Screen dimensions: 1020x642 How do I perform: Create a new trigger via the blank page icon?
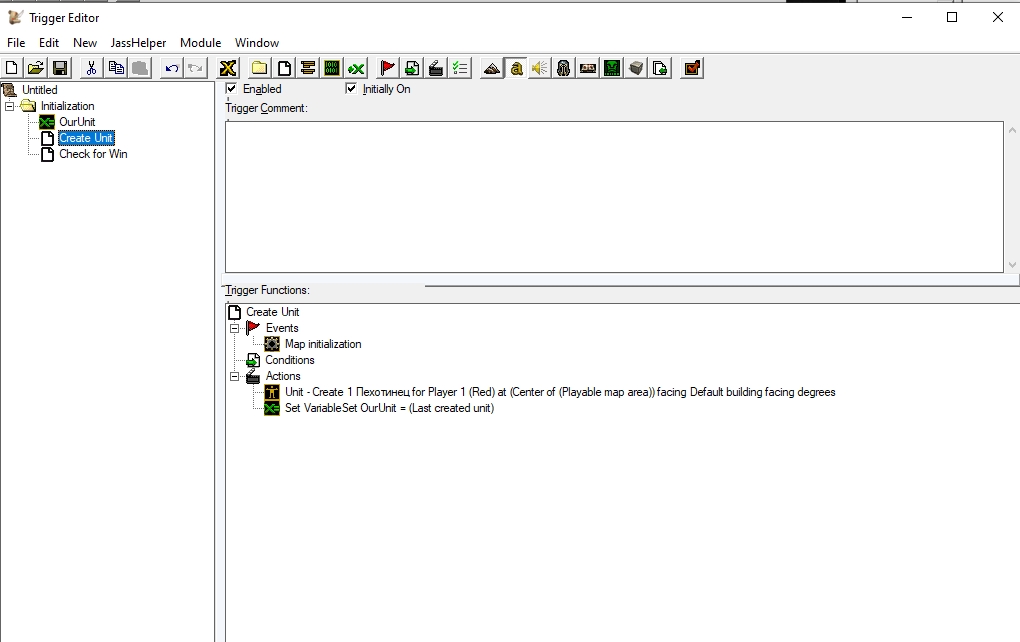(x=284, y=68)
